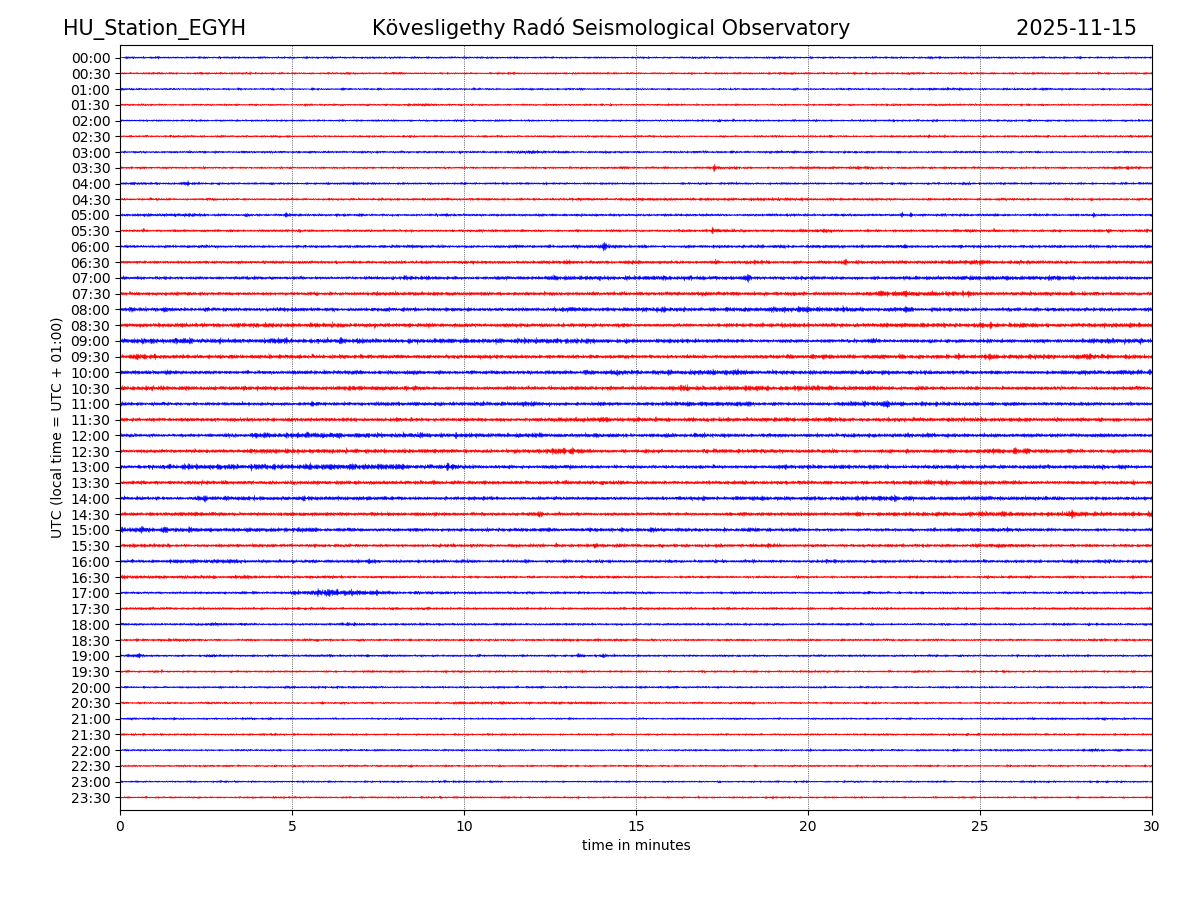Select the 23:30 time row label
1200x900 pixels.
tap(91, 798)
